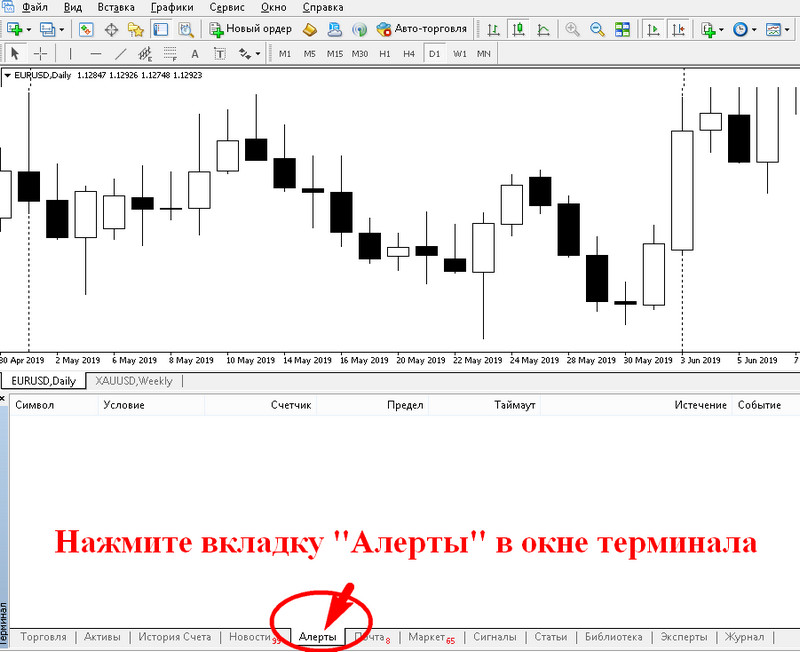Click the templates icon
Viewport: 800px width, 652px height.
[x=773, y=30]
